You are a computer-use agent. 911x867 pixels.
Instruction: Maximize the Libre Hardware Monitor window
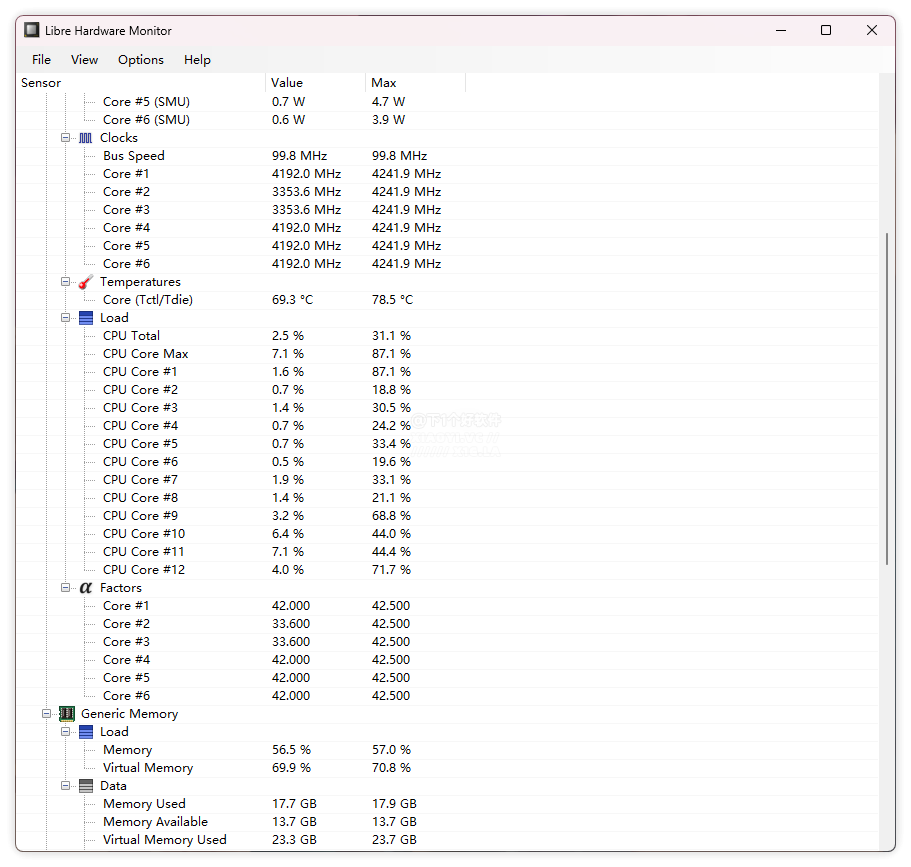[x=826, y=30]
